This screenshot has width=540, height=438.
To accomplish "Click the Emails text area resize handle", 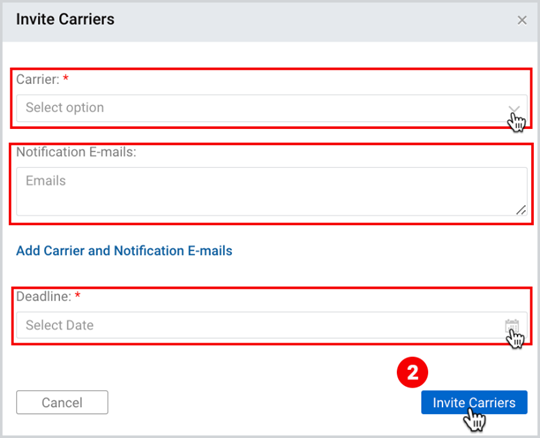I will point(521,210).
